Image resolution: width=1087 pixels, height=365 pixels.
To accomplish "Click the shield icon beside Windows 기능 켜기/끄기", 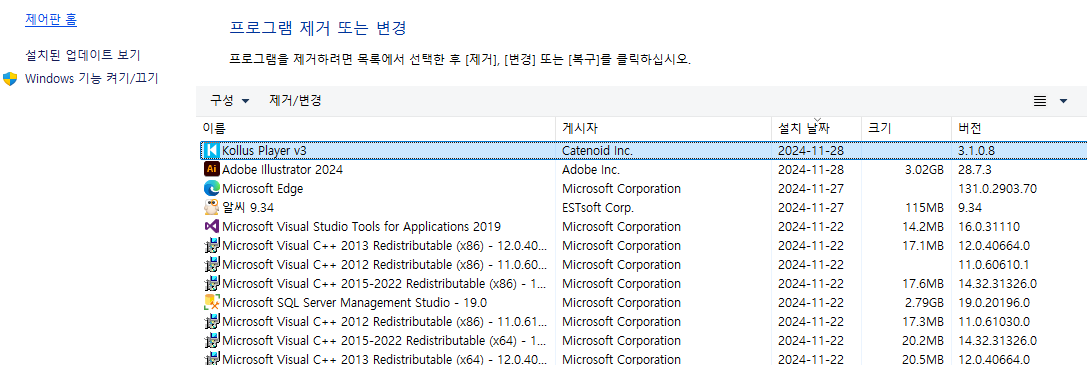I will coord(10,78).
